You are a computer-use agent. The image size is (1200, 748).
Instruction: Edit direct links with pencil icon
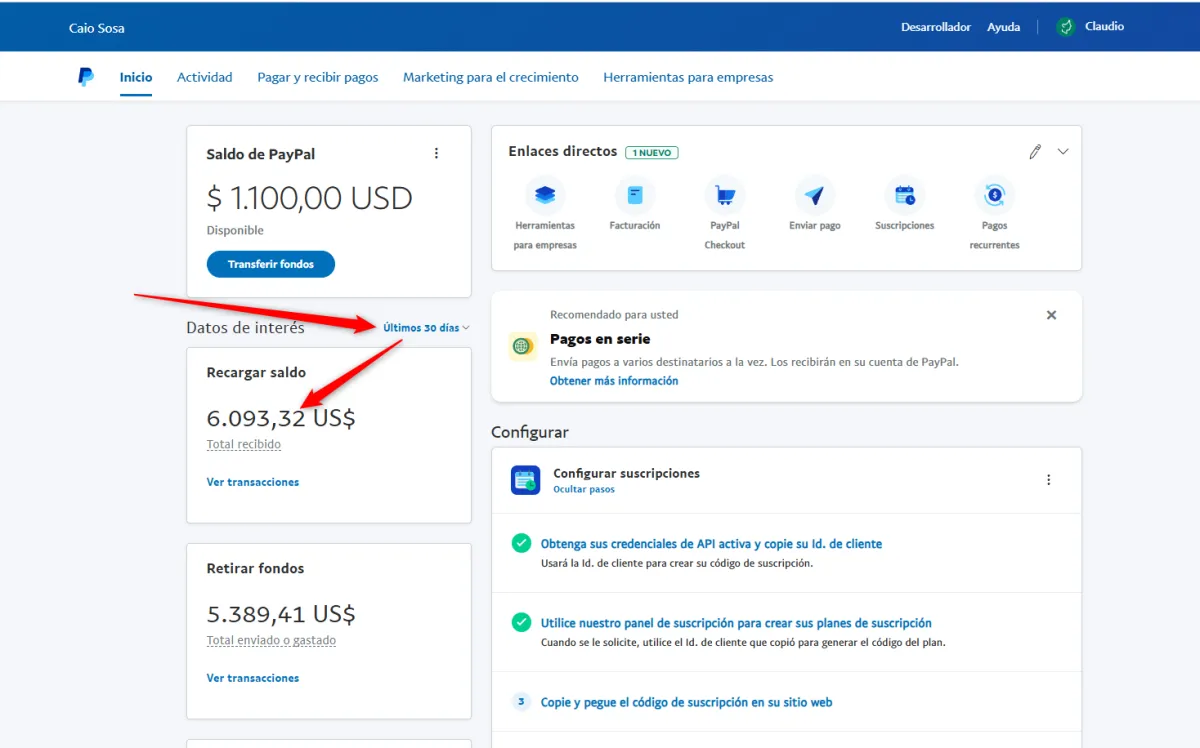click(1035, 152)
